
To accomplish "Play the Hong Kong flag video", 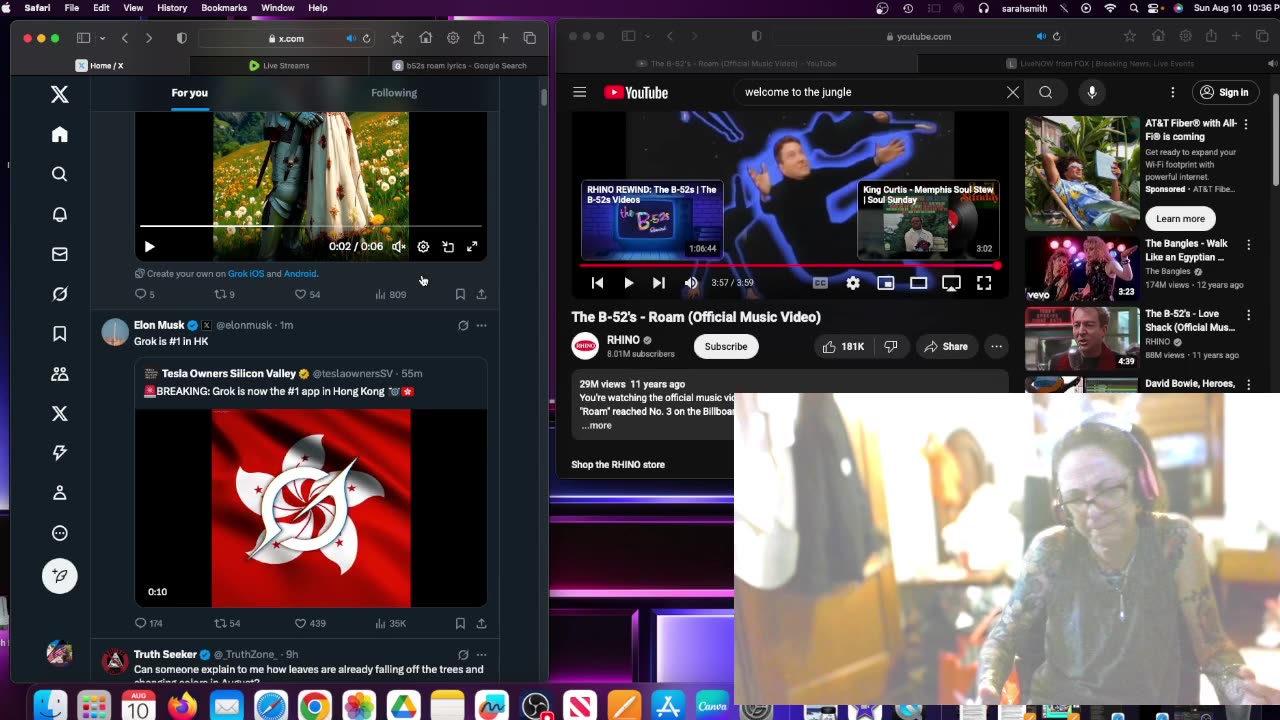I will pos(311,508).
